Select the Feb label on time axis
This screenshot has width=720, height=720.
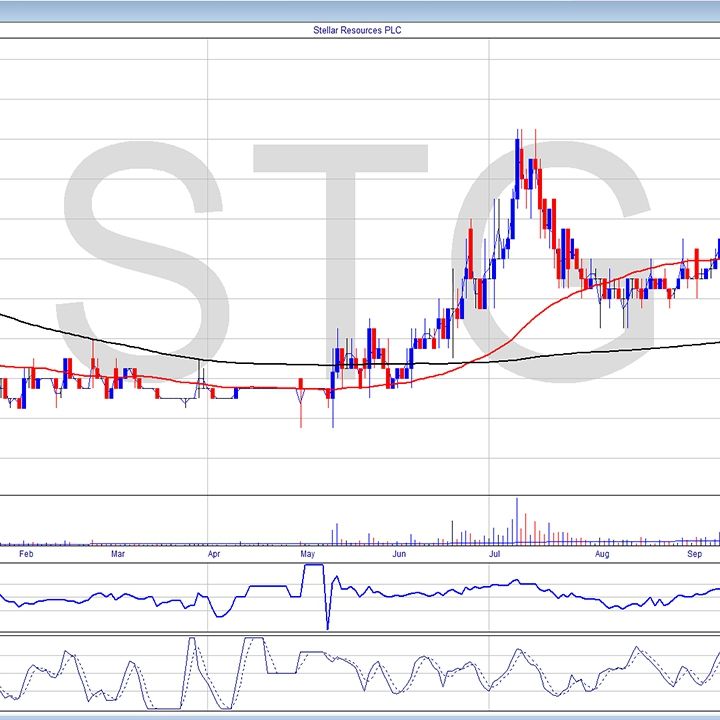click(x=27, y=553)
